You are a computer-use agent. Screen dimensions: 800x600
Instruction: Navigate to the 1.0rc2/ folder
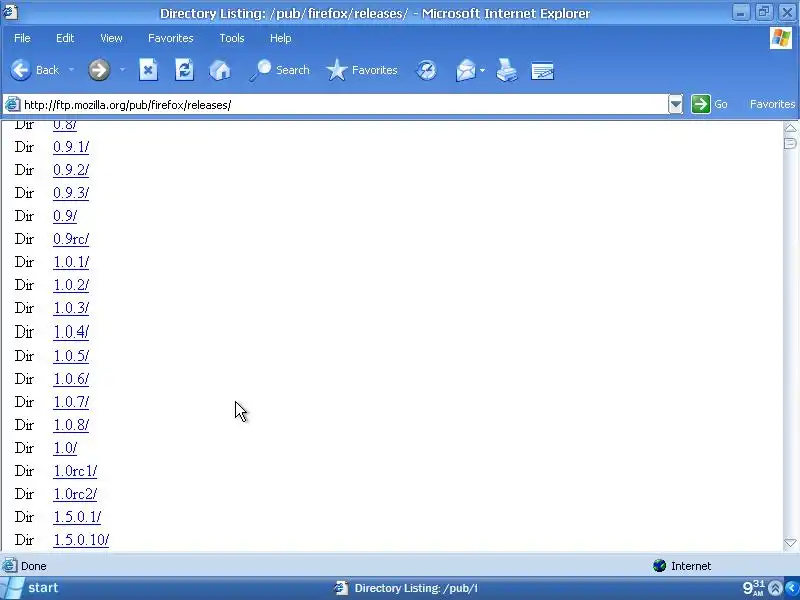75,493
